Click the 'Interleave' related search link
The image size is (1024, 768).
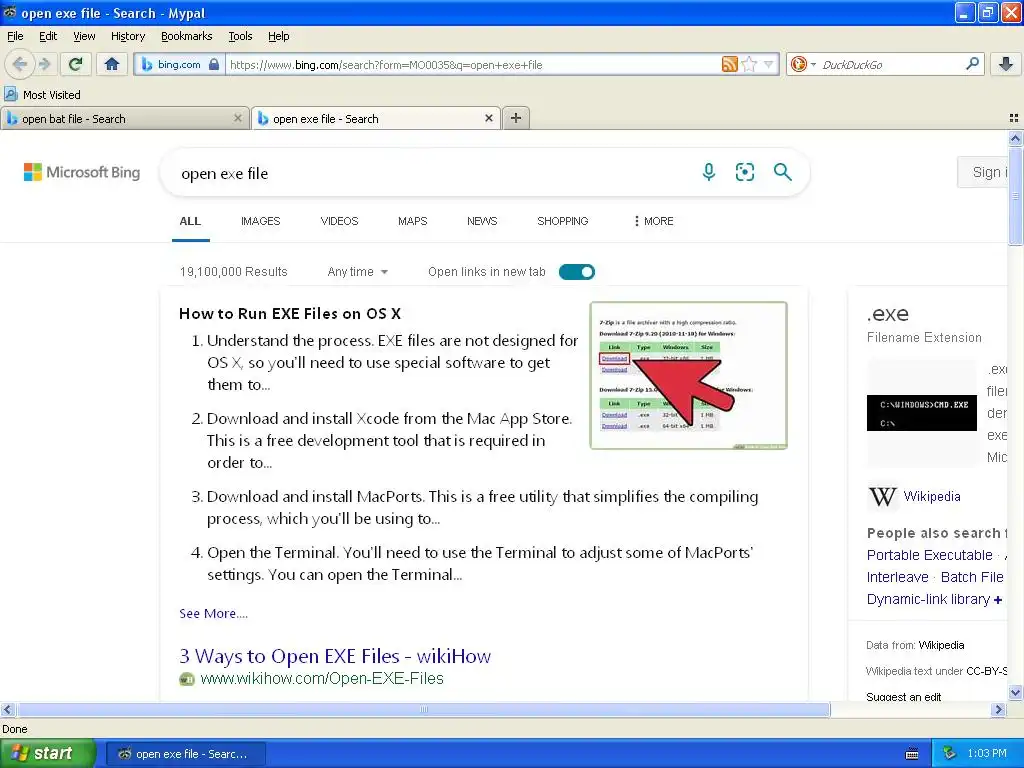897,577
